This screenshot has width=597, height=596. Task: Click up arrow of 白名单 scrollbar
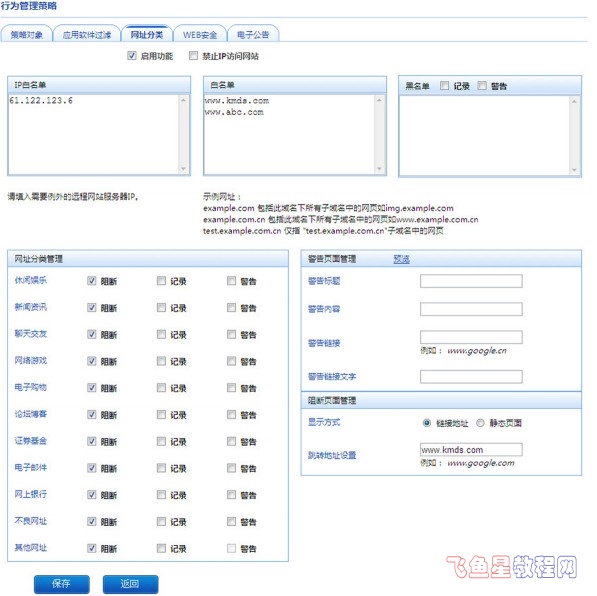379,100
